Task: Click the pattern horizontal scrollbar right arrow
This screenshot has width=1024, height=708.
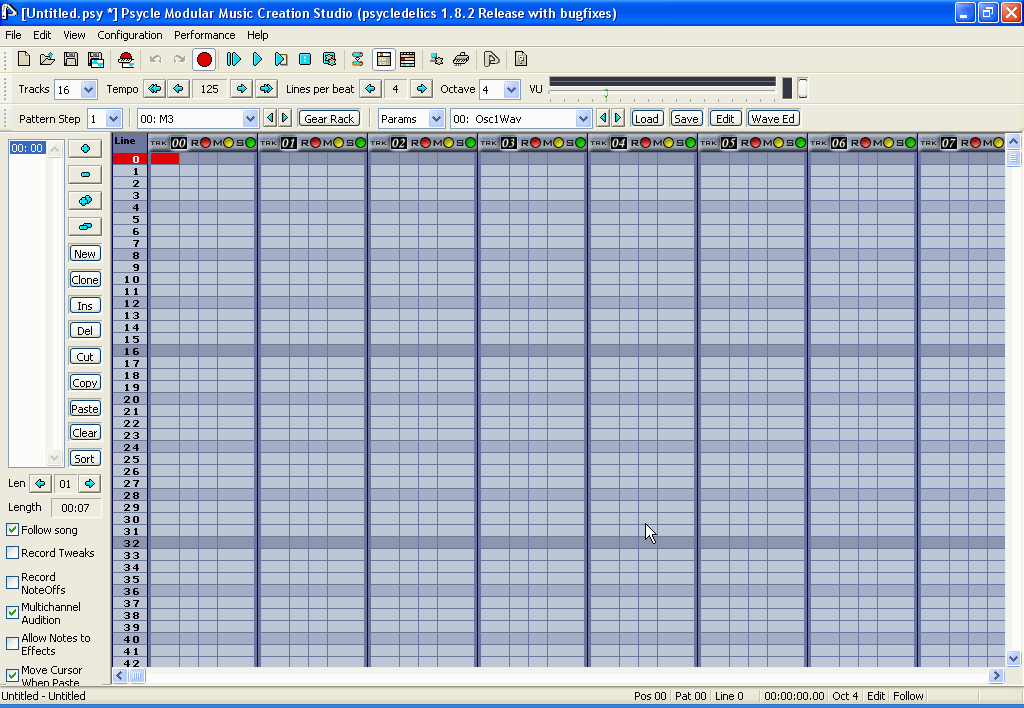Action: (x=996, y=676)
